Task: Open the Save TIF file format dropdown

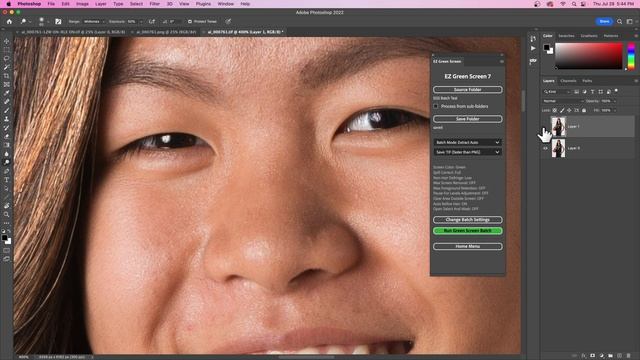Action: point(467,152)
